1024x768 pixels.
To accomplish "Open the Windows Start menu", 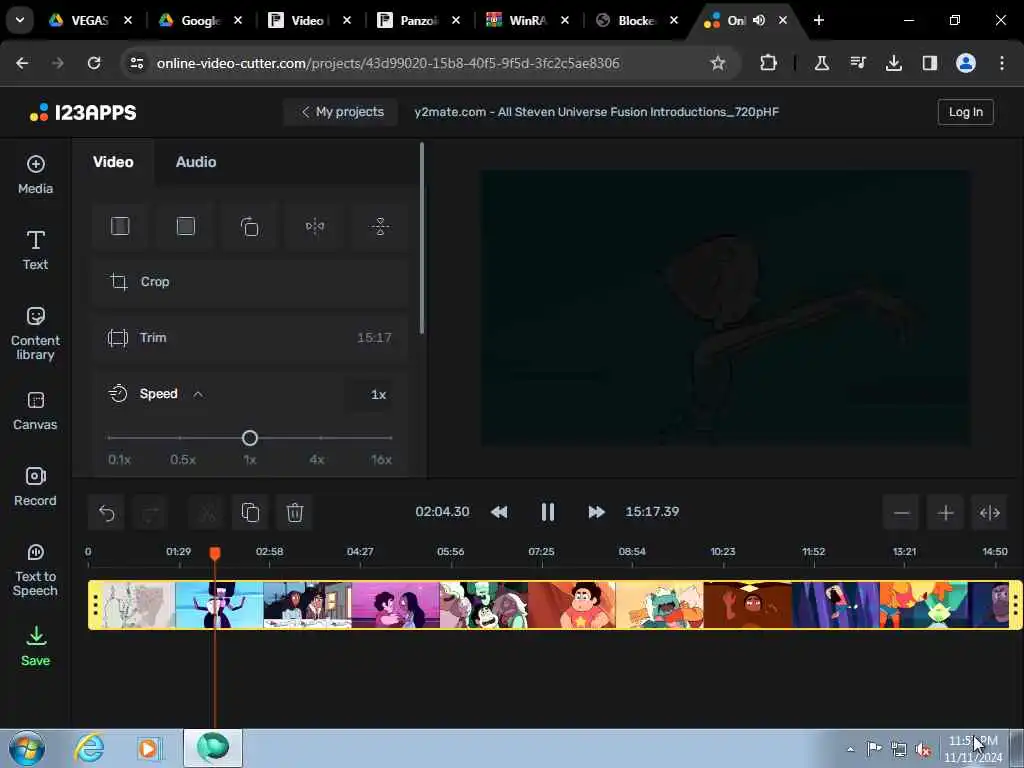I will coord(27,748).
